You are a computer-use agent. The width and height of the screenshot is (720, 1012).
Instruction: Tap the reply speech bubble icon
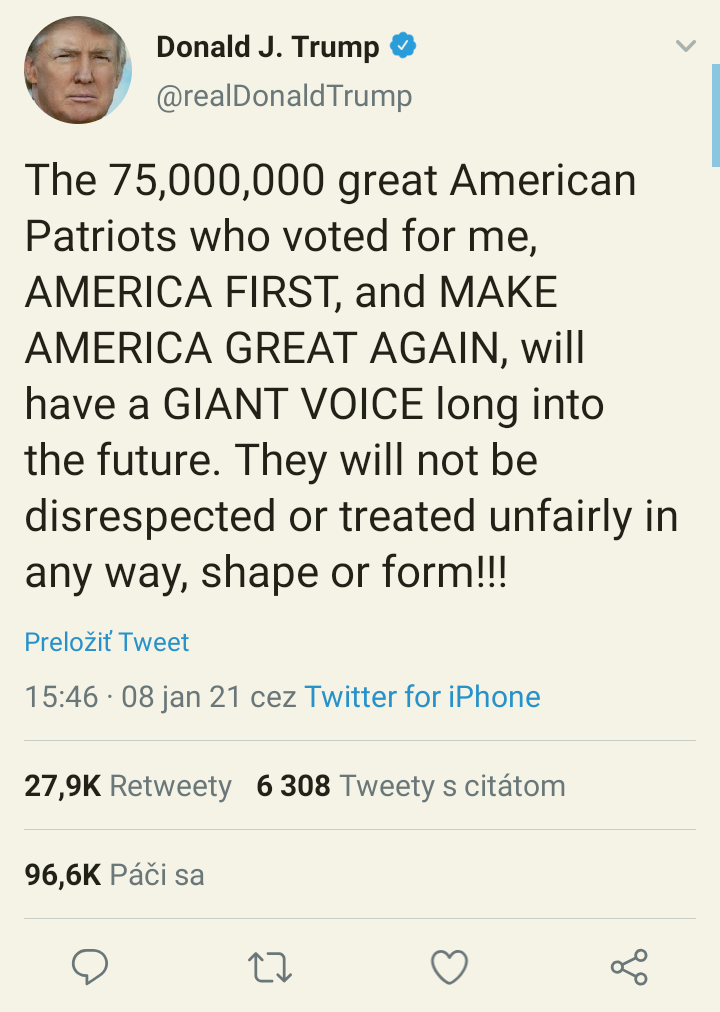(90, 966)
